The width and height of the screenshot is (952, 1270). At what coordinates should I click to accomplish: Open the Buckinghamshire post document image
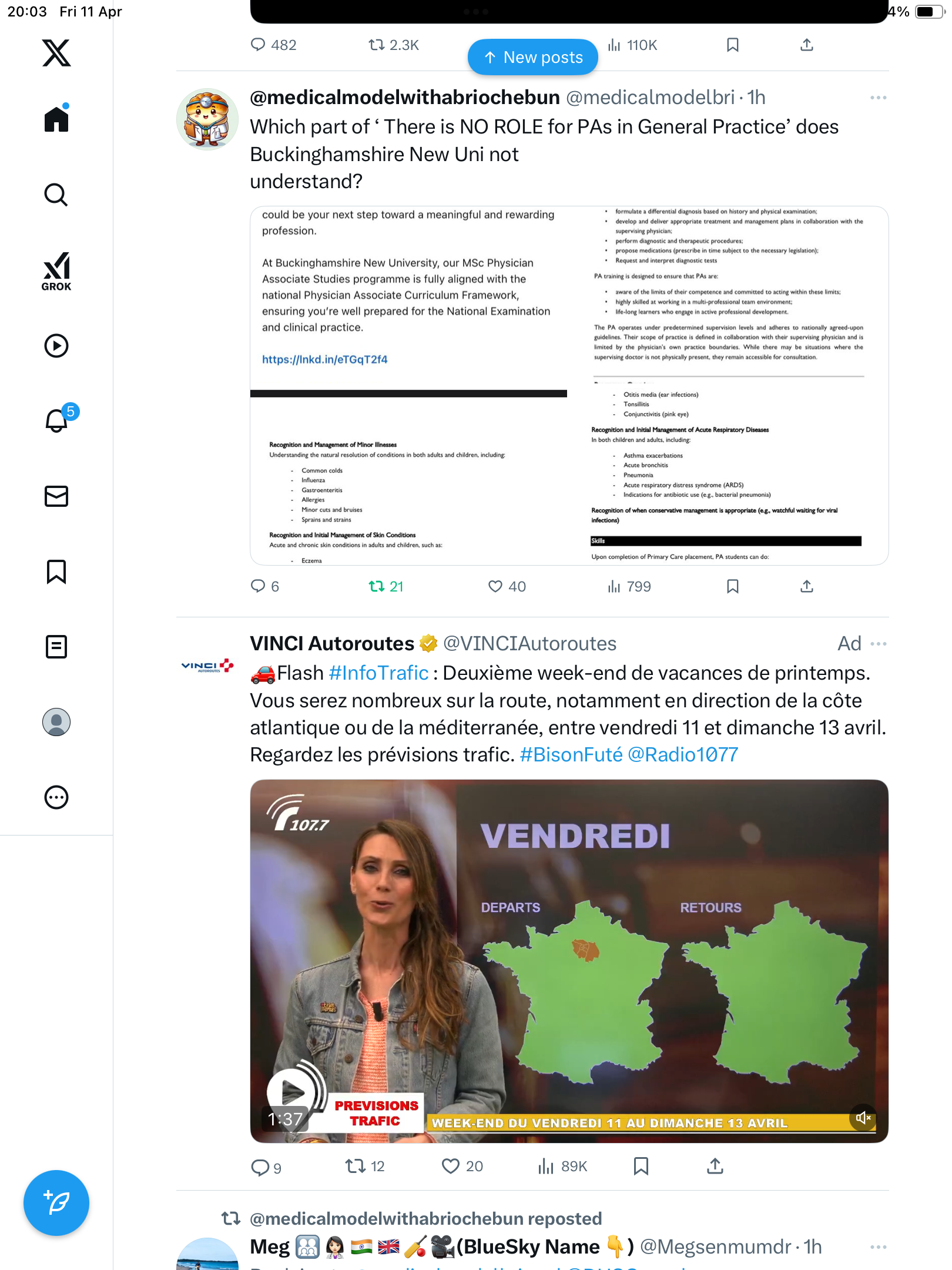point(569,386)
